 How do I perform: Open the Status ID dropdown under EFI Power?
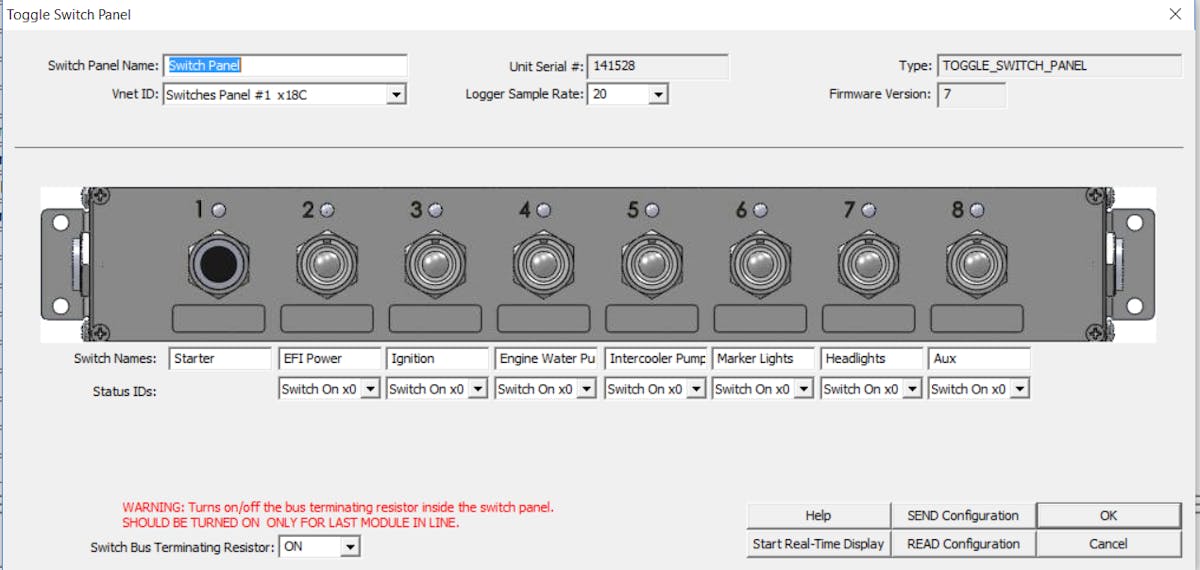click(x=369, y=389)
